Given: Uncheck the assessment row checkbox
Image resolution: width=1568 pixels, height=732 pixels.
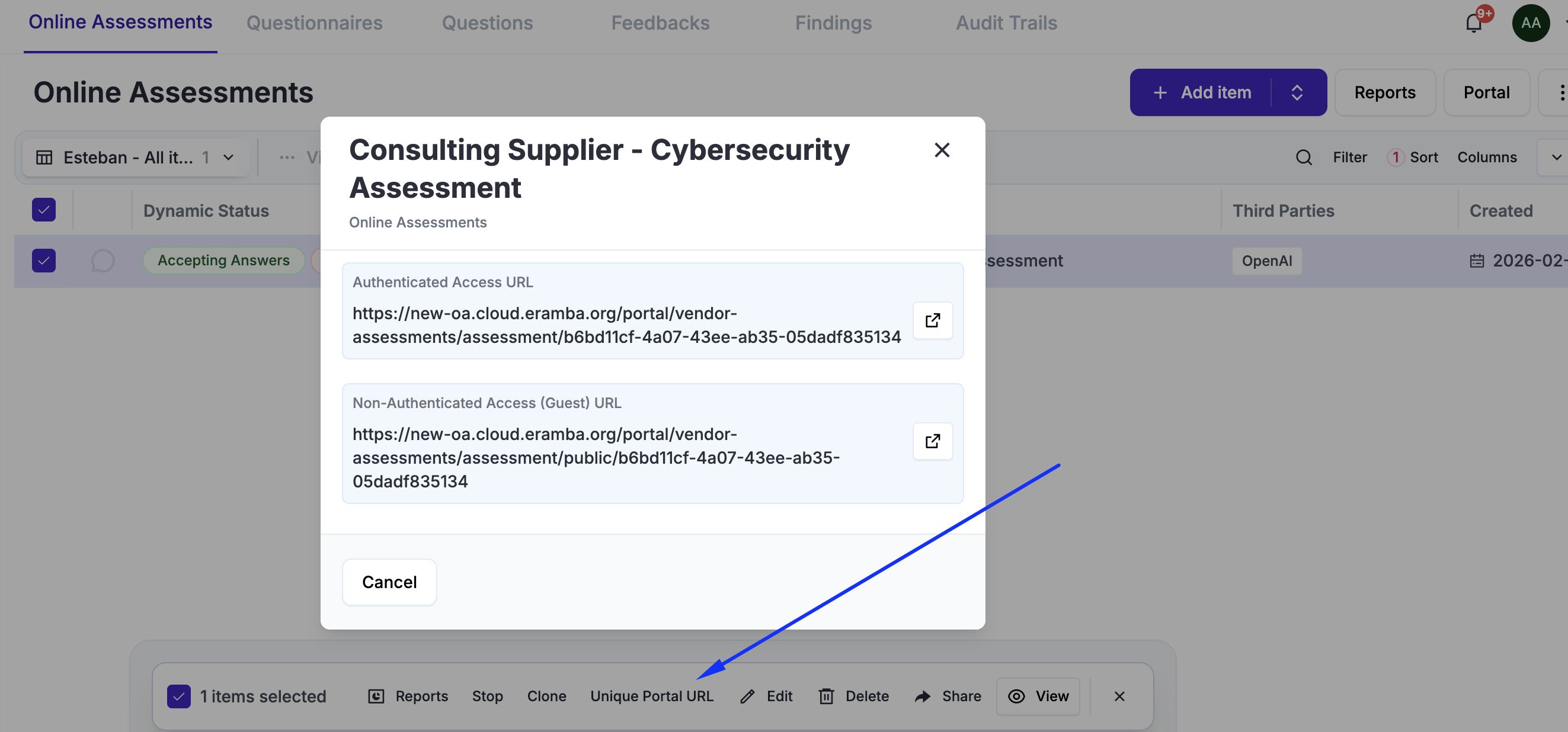Looking at the screenshot, I should tap(44, 261).
